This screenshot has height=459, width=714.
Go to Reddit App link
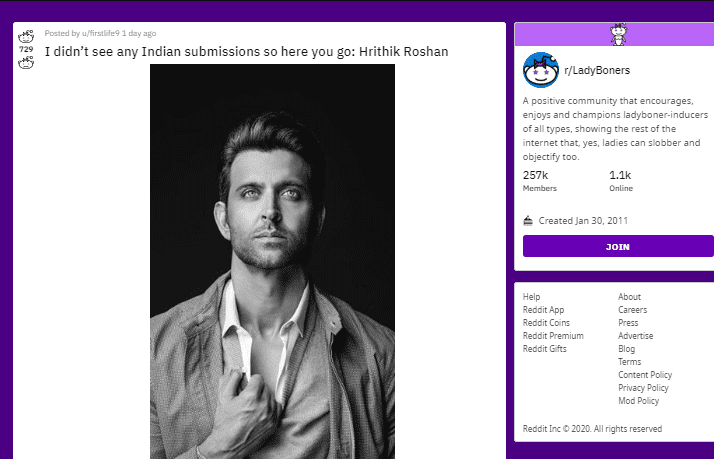coord(543,310)
